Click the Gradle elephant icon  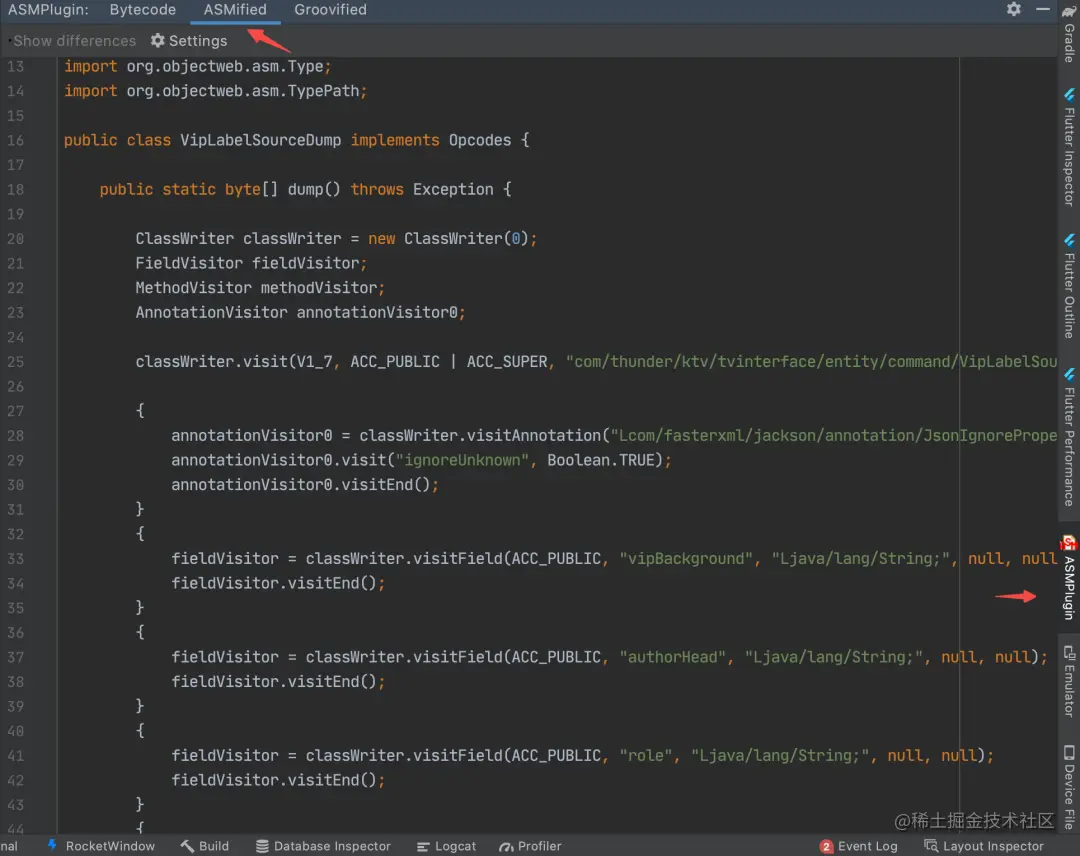(x=1069, y=11)
